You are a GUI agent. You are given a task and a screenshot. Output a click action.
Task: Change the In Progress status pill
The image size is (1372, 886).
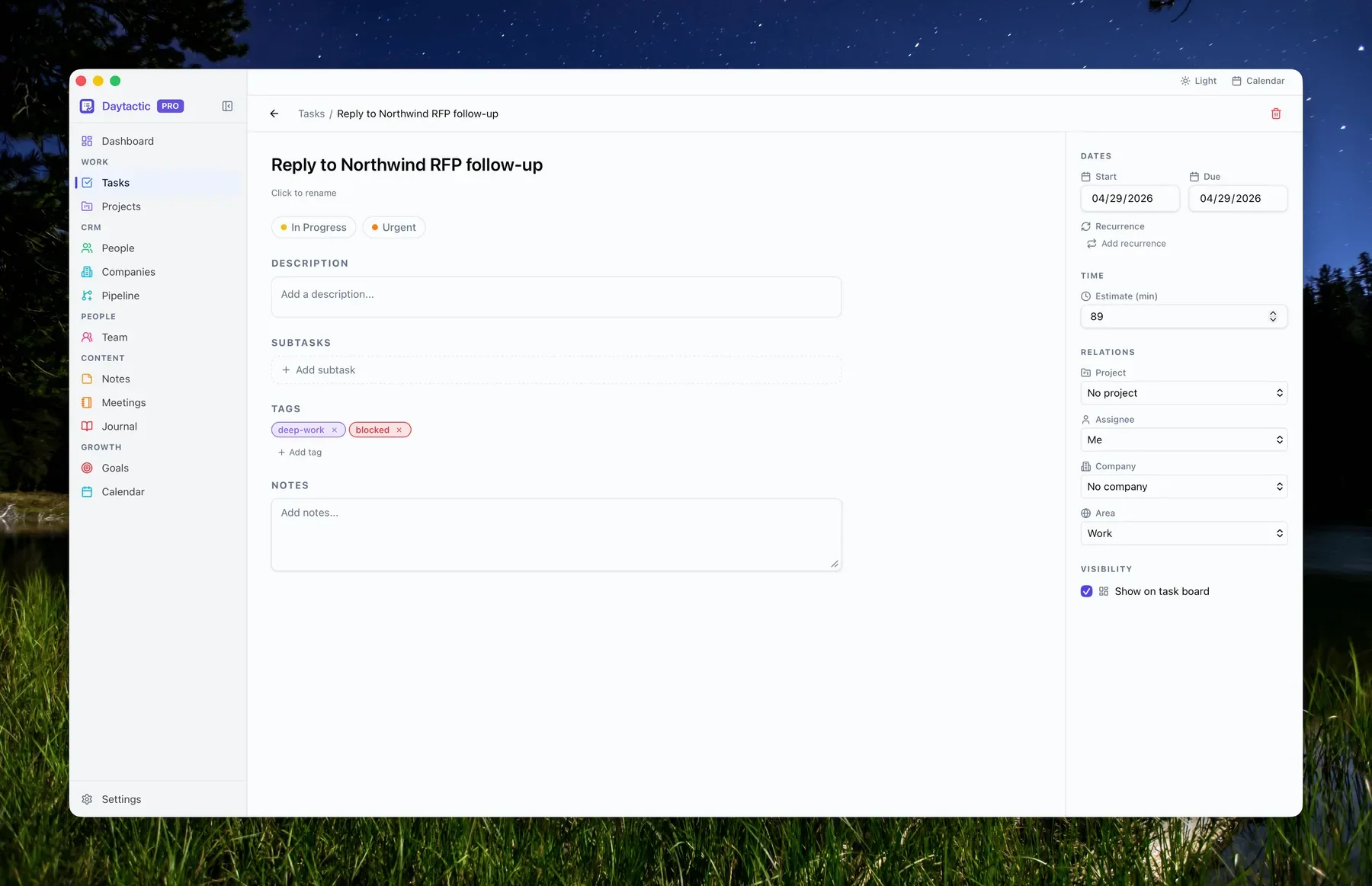click(313, 227)
